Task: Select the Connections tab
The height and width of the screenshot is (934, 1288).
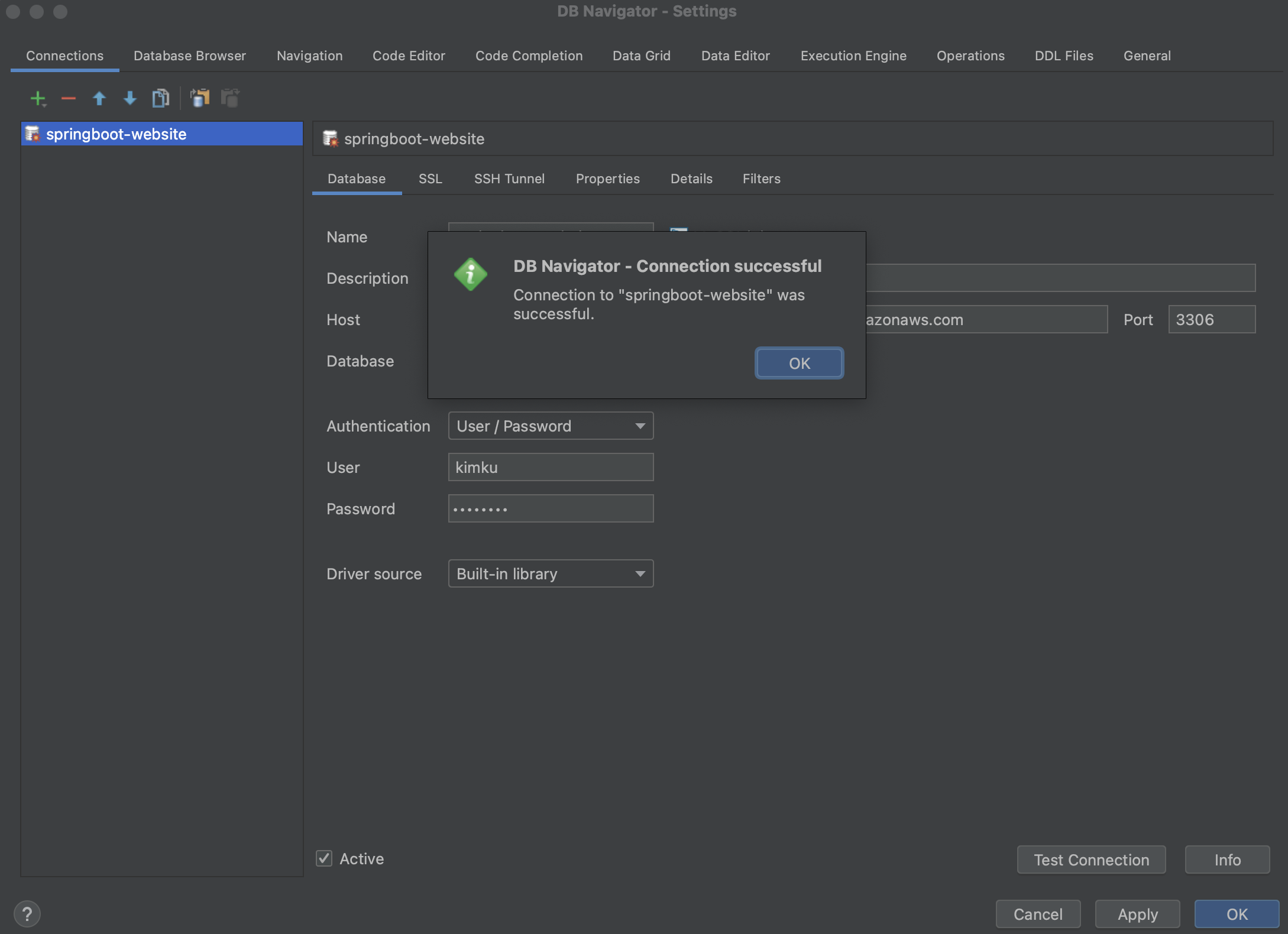Action: pyautogui.click(x=65, y=56)
